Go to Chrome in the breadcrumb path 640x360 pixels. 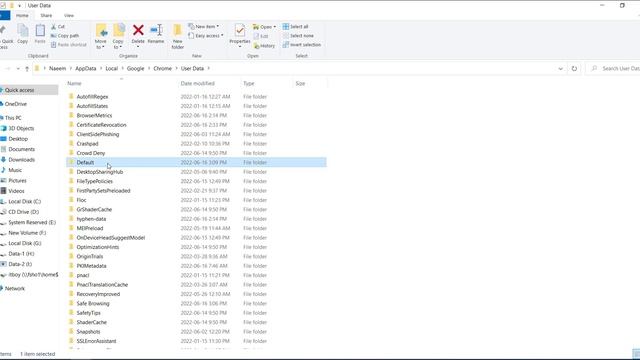pos(162,69)
